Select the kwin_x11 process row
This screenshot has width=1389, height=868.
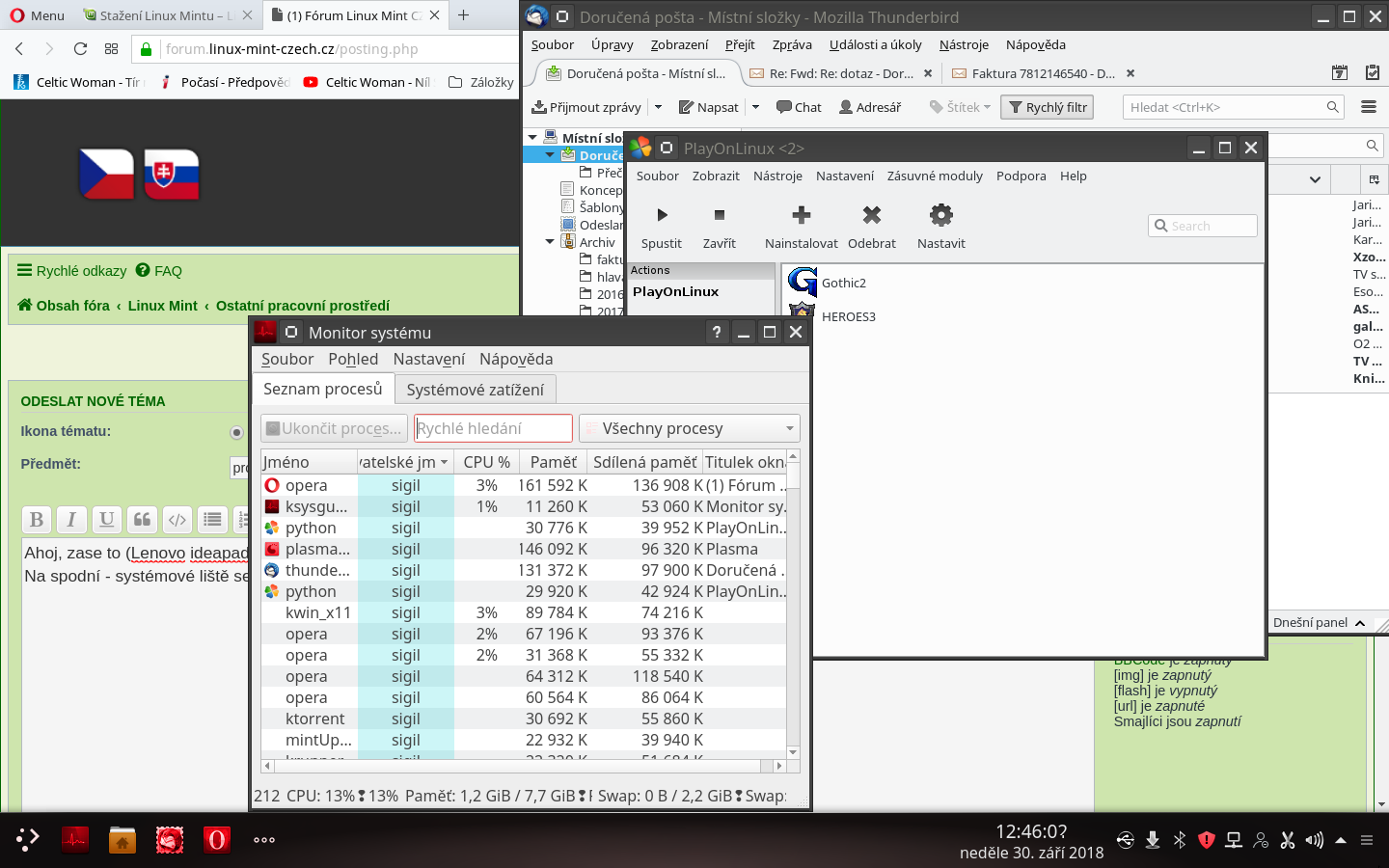(x=524, y=612)
